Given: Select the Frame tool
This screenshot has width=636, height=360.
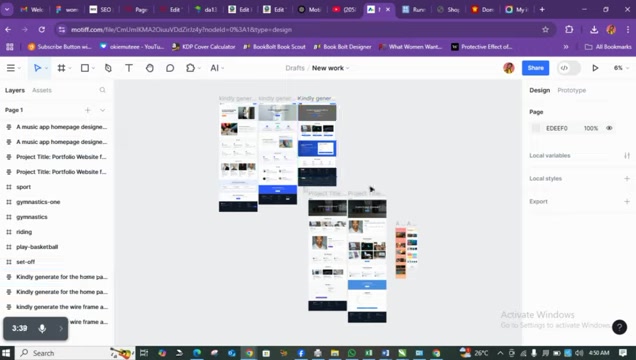Looking at the screenshot, I should pos(61,68).
